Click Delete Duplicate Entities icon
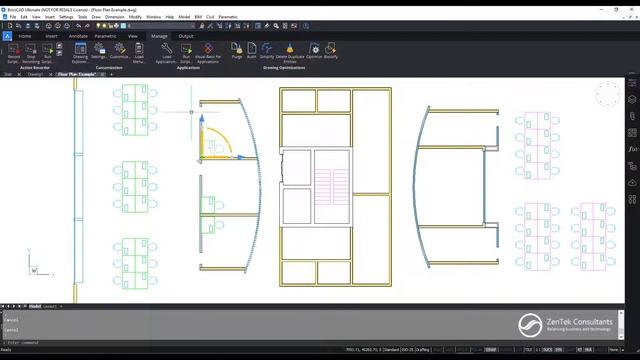640x360 pixels. (290, 49)
